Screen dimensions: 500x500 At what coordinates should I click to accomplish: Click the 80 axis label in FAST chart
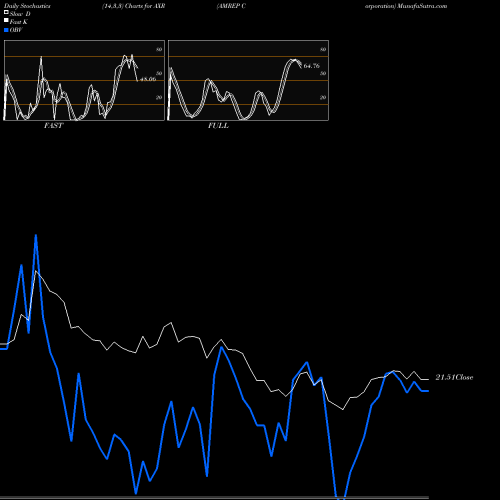click(159, 50)
